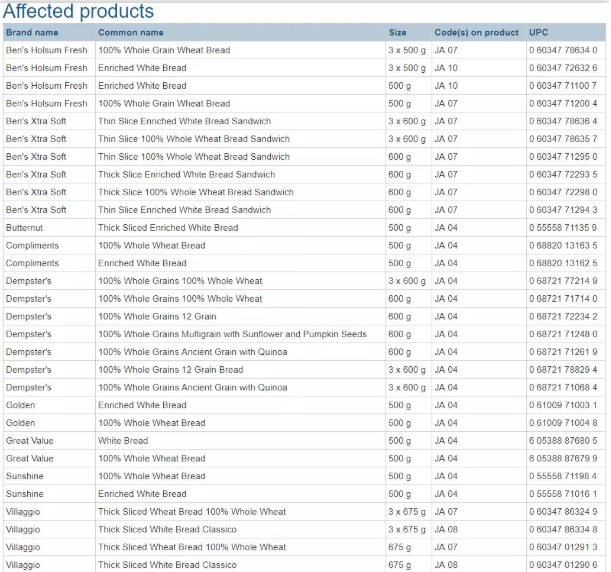Click the "Affected products" heading
This screenshot has height=572, width=611.
click(78, 11)
